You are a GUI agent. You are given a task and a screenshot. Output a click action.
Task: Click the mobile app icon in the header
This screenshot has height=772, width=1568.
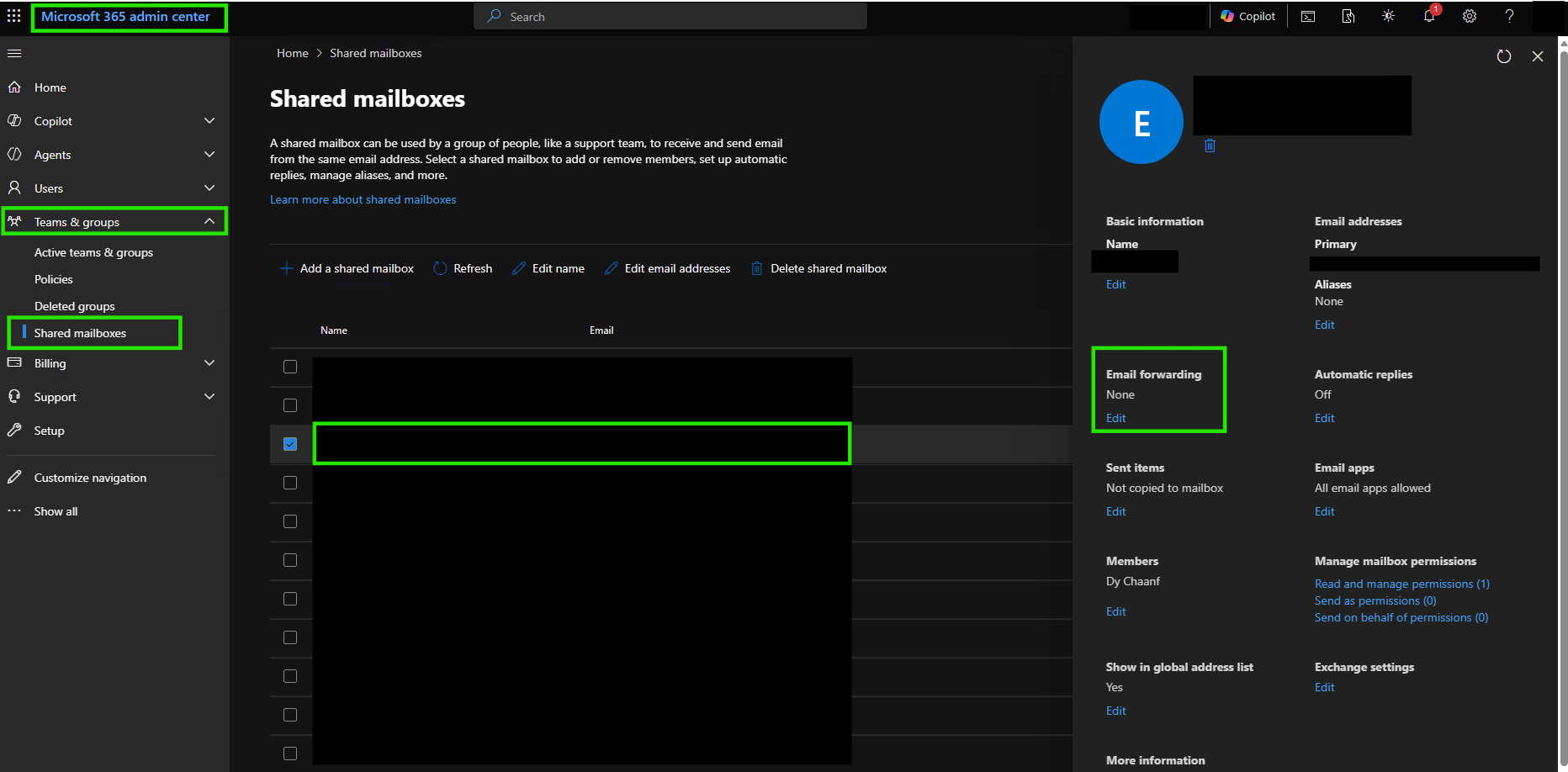(1348, 16)
